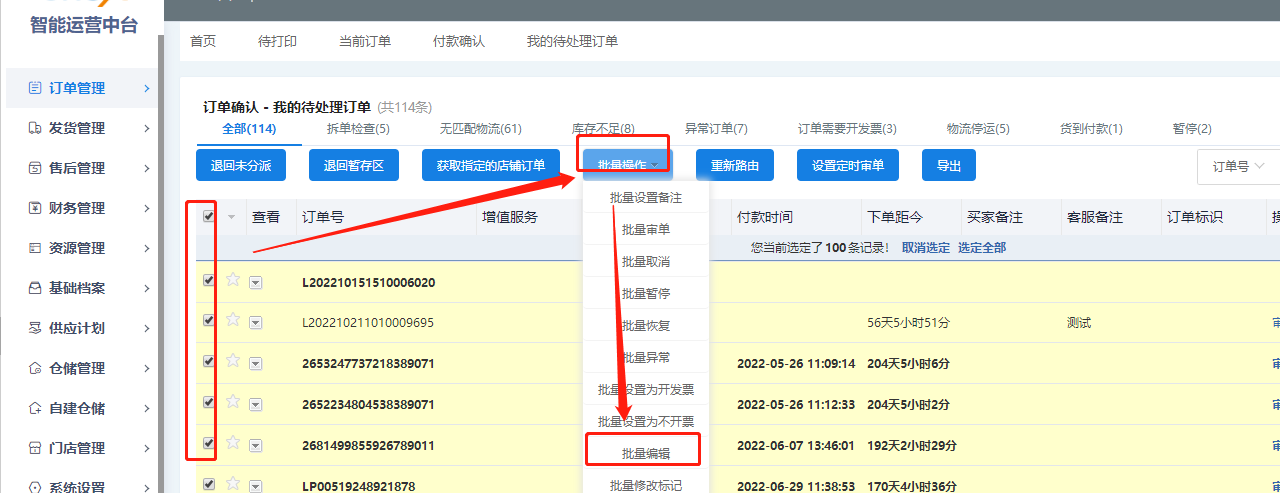This screenshot has height=493, width=1280.
Task: Uncheck order 2681499855926789011 checkbox
Action: pos(208,443)
